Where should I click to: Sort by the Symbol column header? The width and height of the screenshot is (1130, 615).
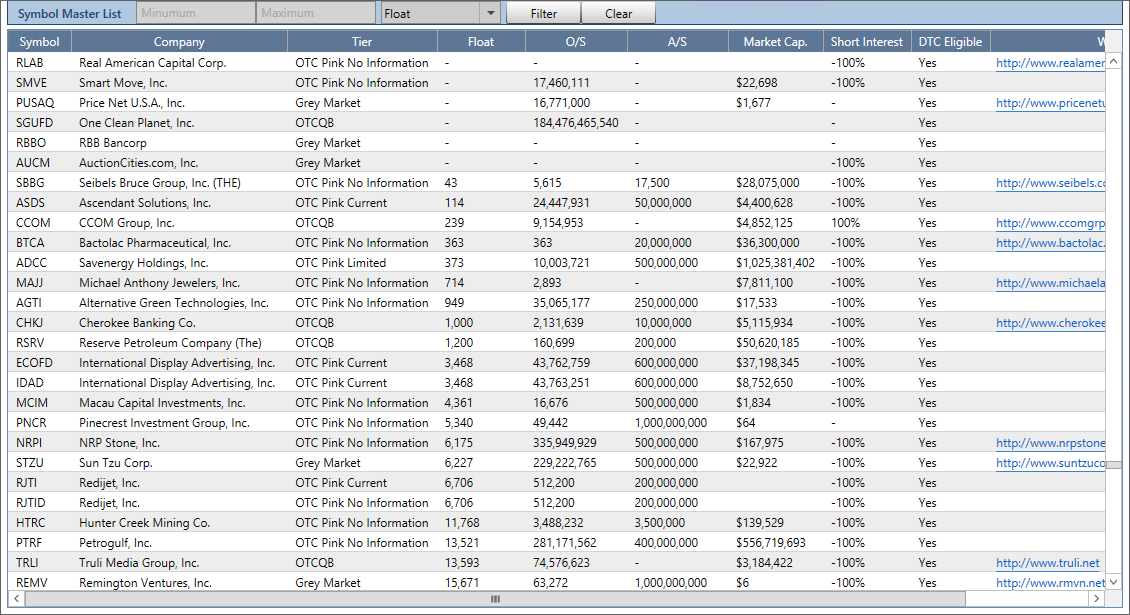pyautogui.click(x=40, y=42)
